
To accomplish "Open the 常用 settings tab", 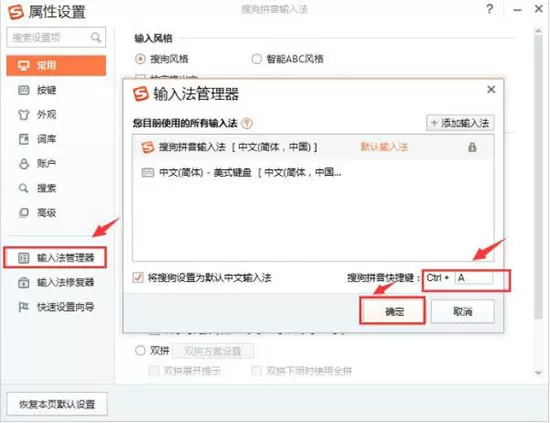I will 56,65.
